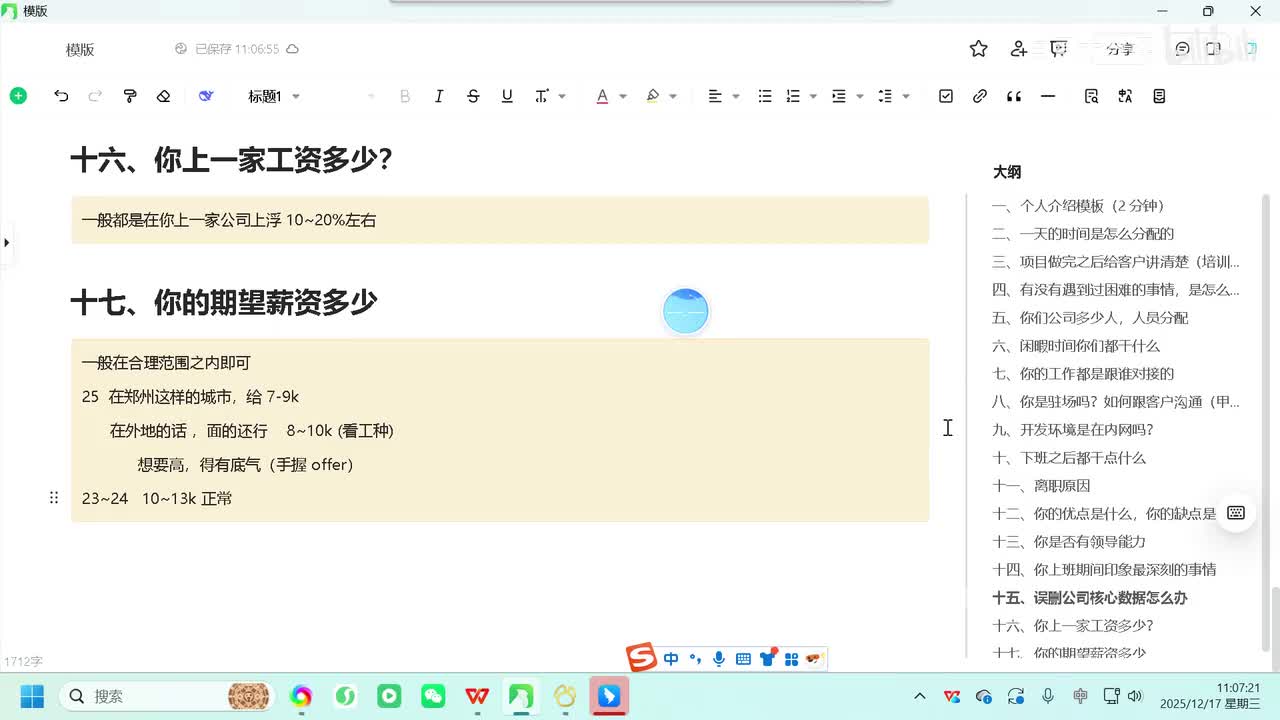
Task: Open WPS Office from the taskbar
Action: [x=477, y=696]
